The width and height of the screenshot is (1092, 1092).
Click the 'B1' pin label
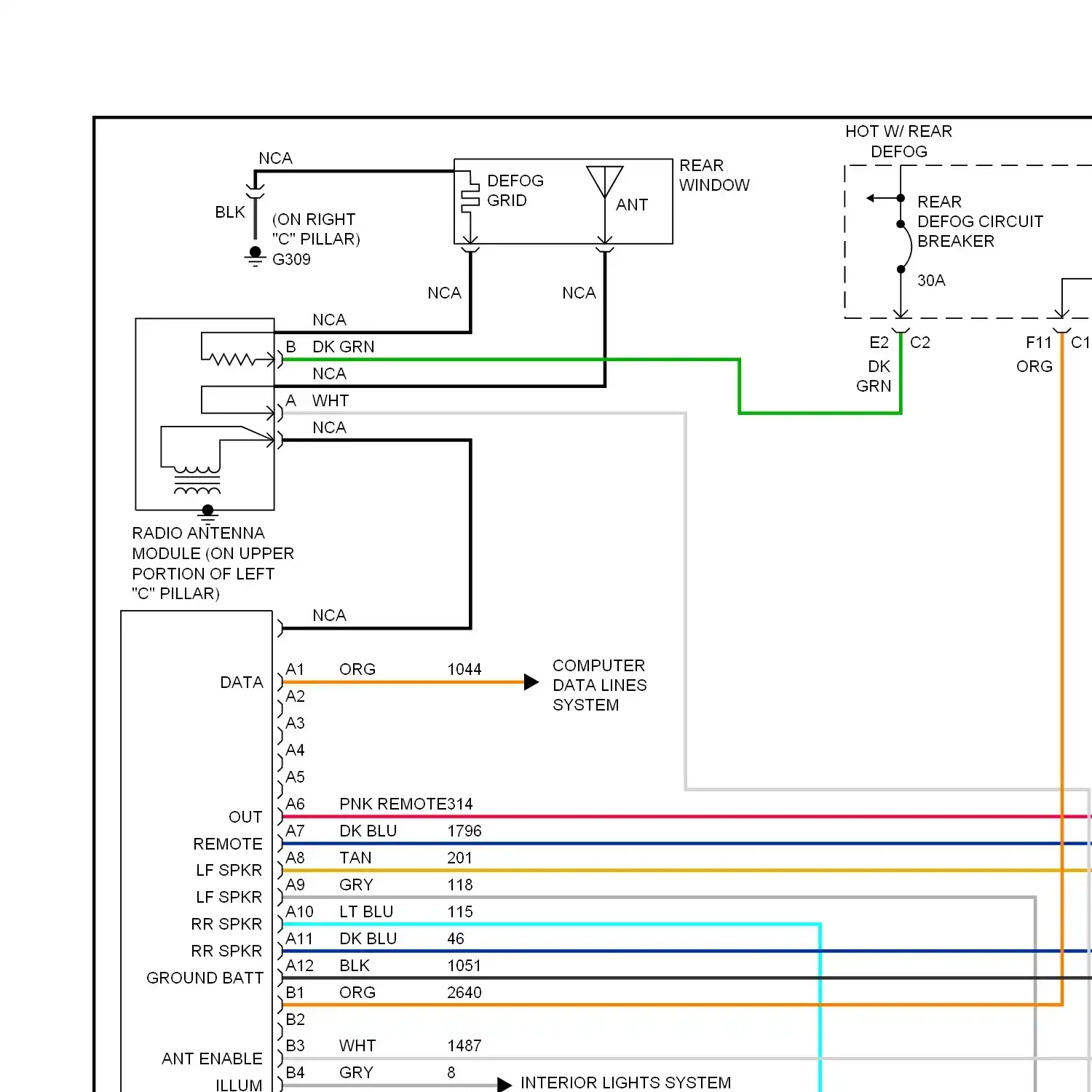(295, 992)
